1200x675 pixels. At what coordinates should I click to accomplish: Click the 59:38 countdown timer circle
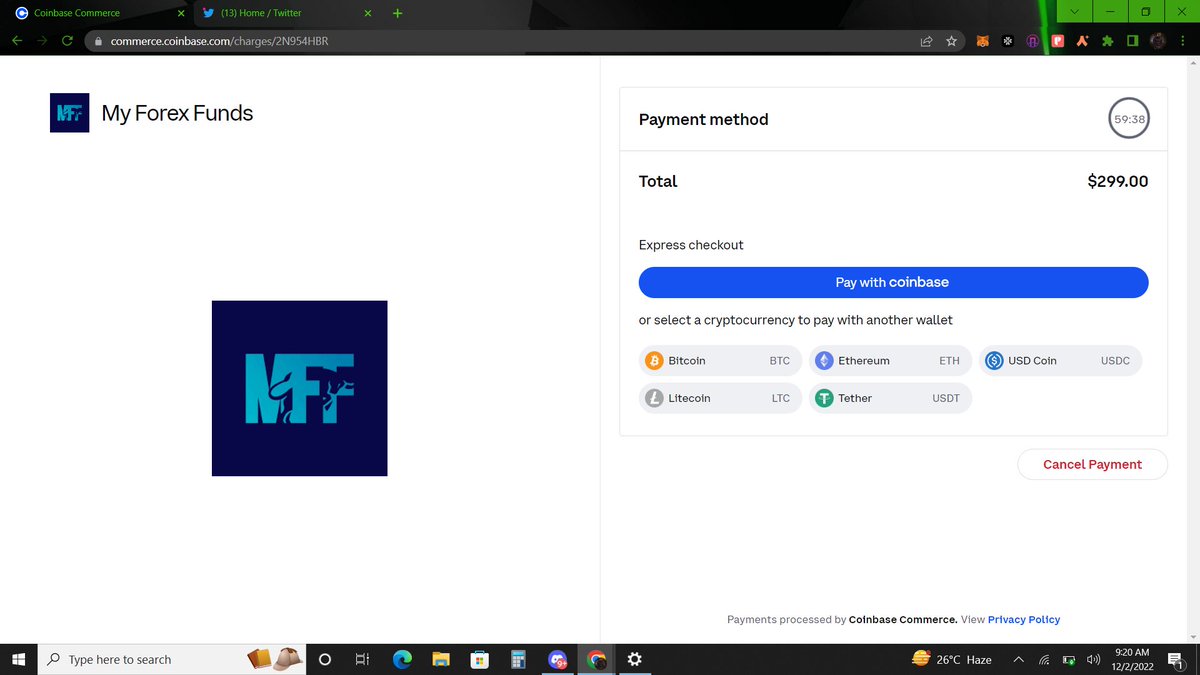pos(1129,119)
